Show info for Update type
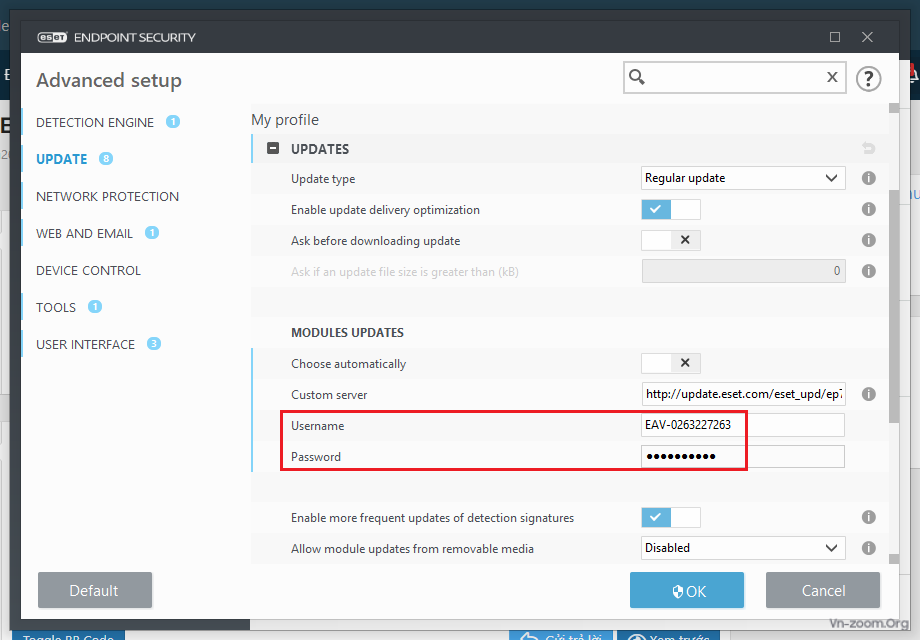 [x=868, y=178]
